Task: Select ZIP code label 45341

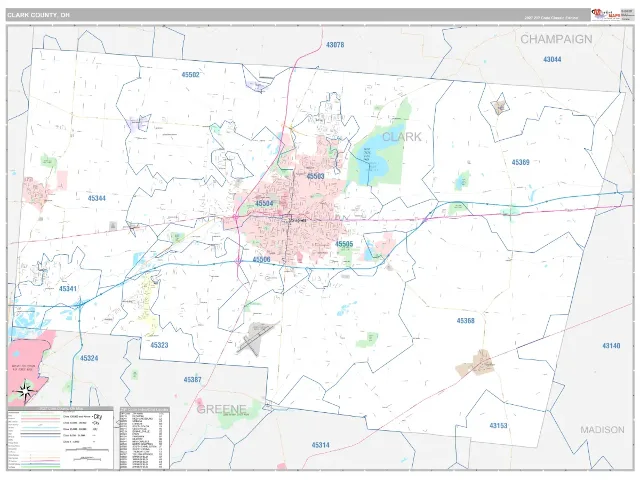Action: coord(68,289)
